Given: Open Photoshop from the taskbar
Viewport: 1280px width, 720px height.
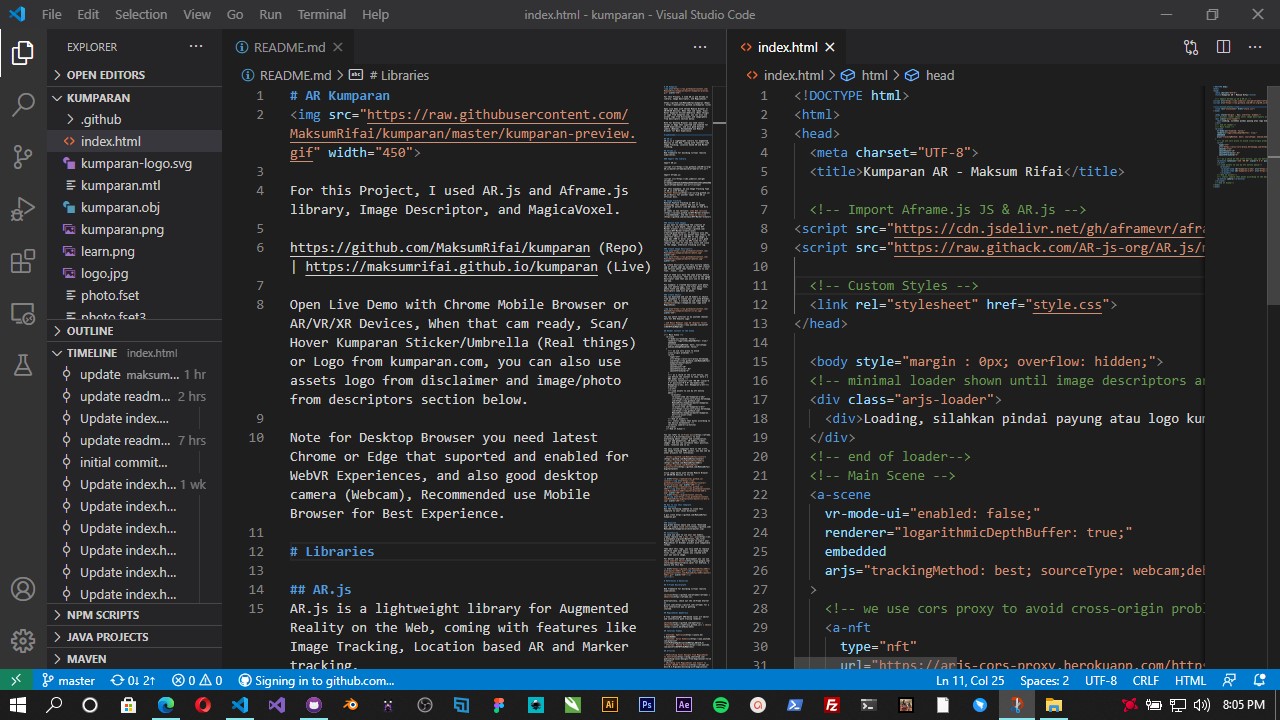Looking at the screenshot, I should (646, 705).
